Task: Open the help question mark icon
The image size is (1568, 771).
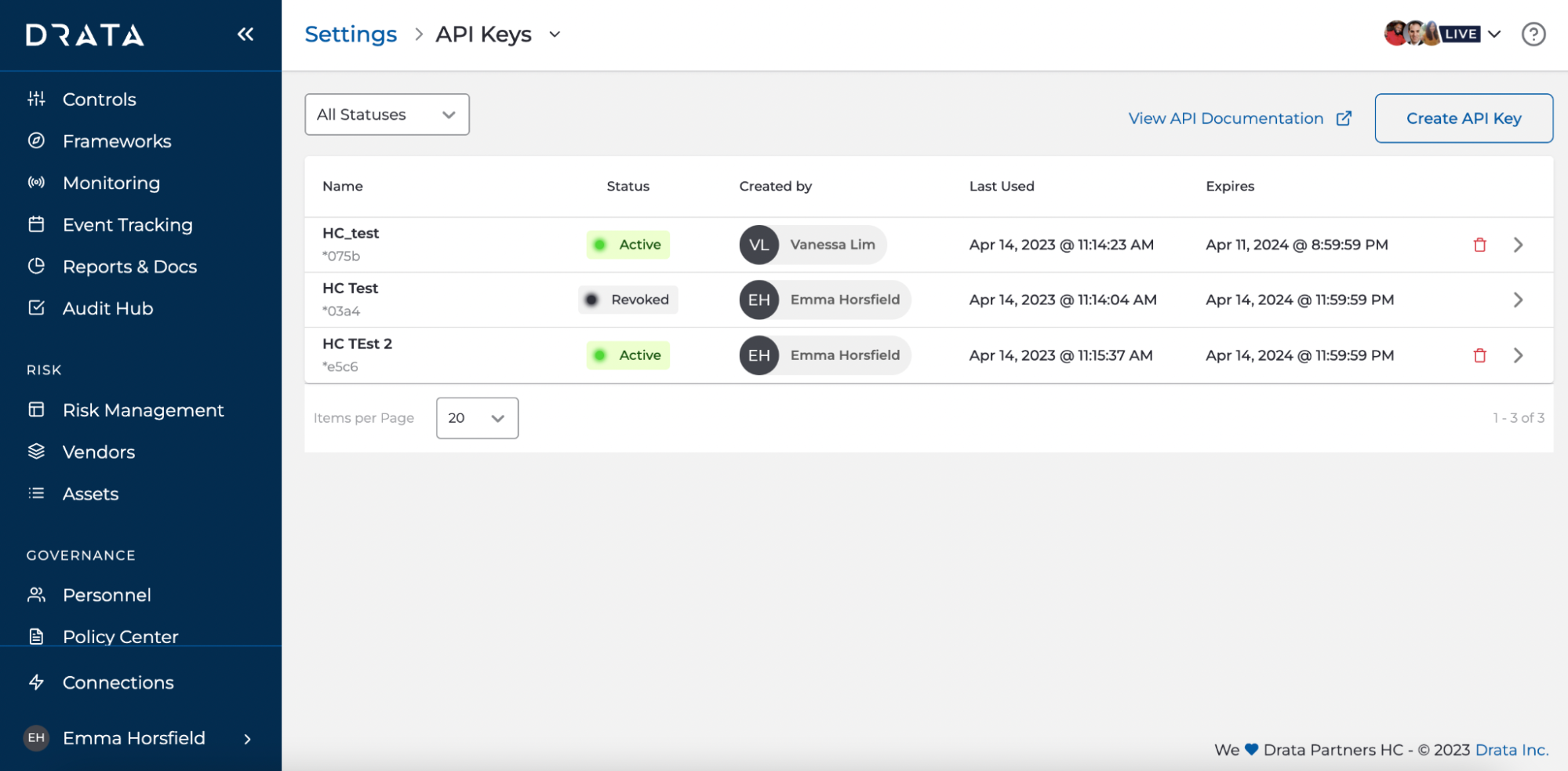Action: [1533, 34]
